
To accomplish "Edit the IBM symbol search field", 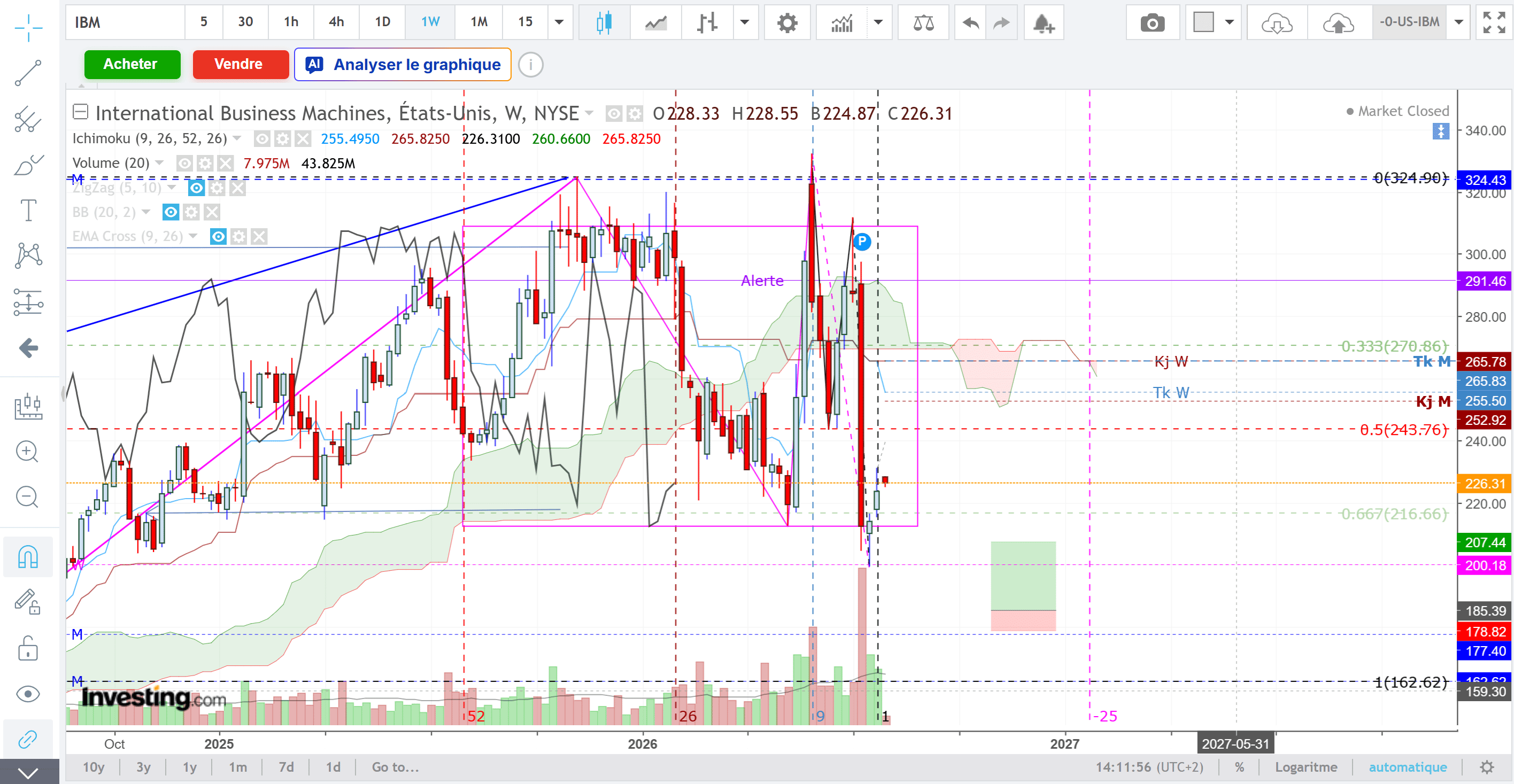I will (x=126, y=22).
